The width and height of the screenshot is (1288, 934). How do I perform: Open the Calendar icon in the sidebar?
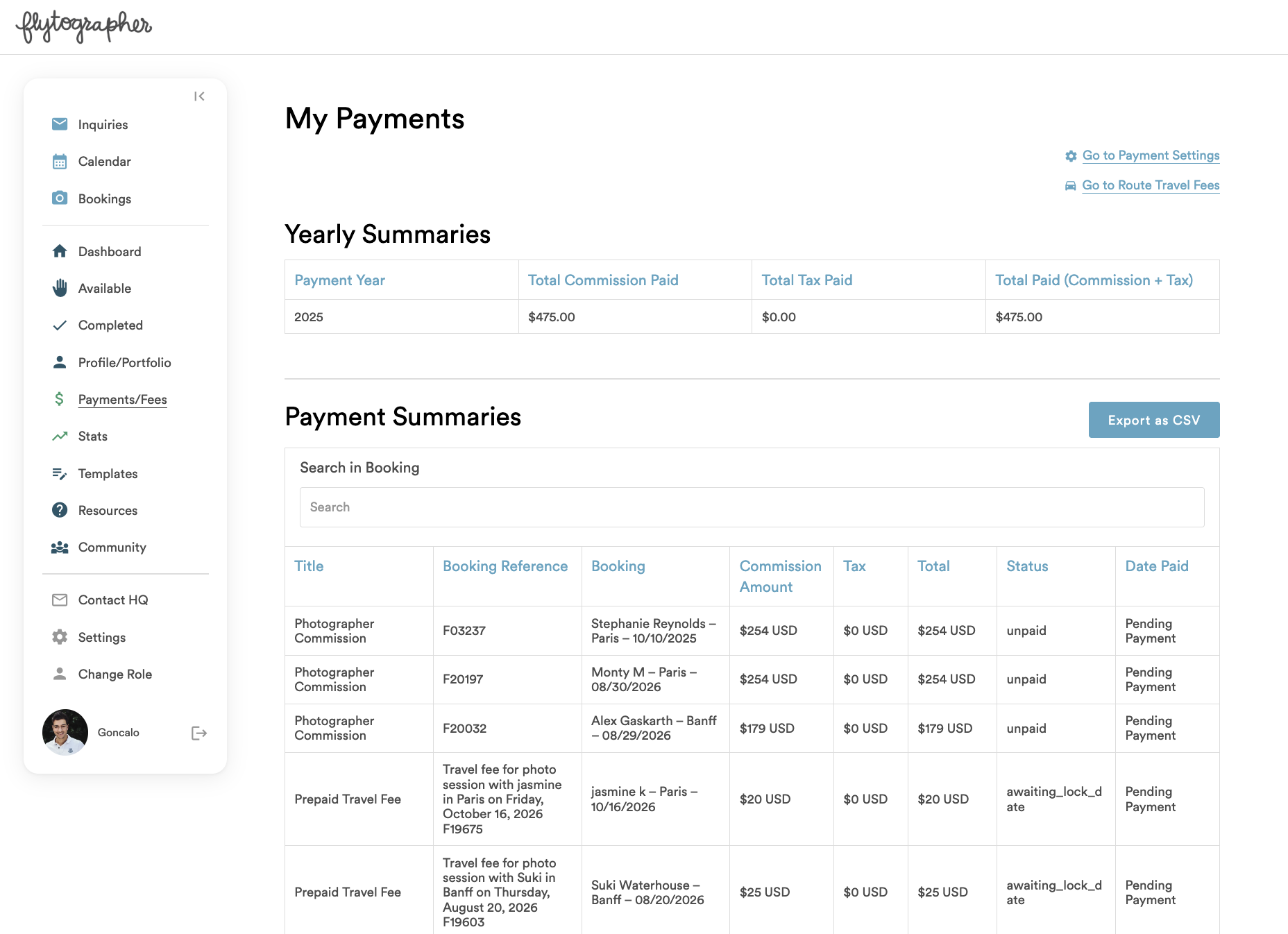pyautogui.click(x=60, y=162)
